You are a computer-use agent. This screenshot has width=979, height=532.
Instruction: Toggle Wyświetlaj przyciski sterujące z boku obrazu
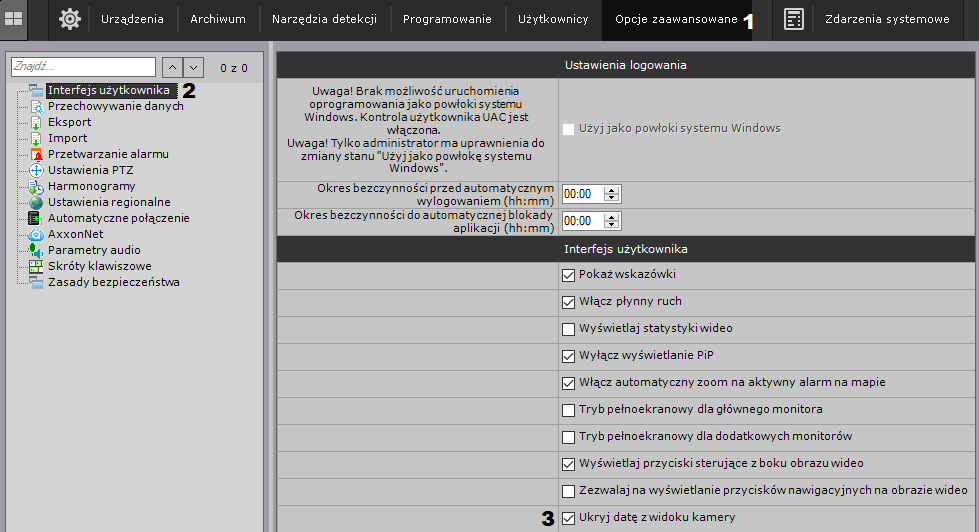coord(568,464)
